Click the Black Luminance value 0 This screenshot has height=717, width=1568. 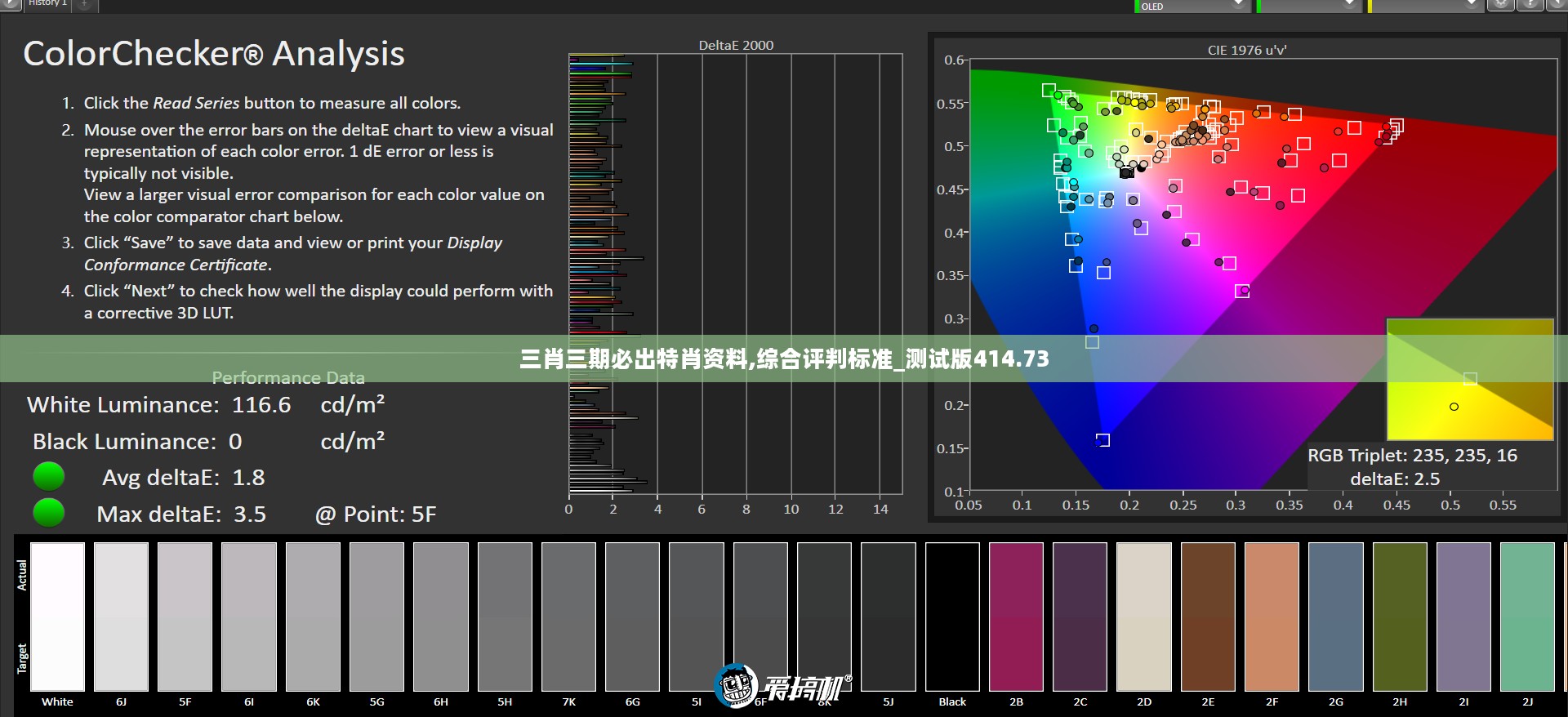(235, 442)
